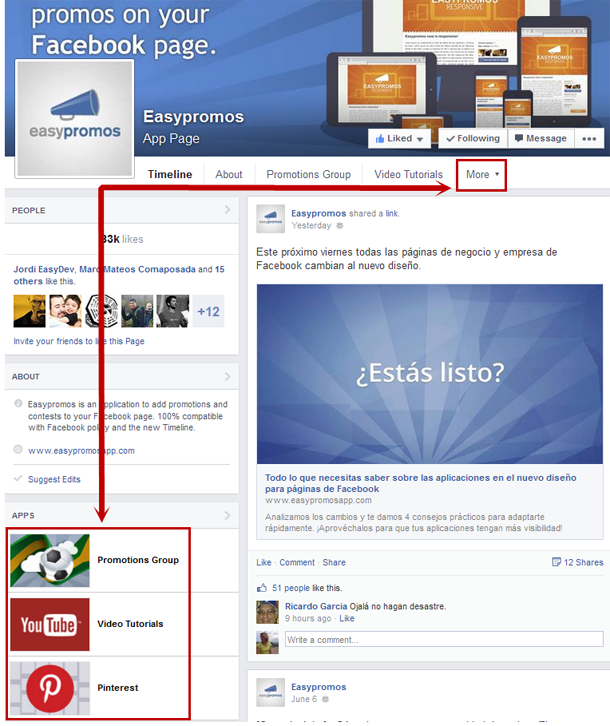This screenshot has width=610, height=726.
Task: Click the Easypromos page title on cover
Action: (x=194, y=117)
